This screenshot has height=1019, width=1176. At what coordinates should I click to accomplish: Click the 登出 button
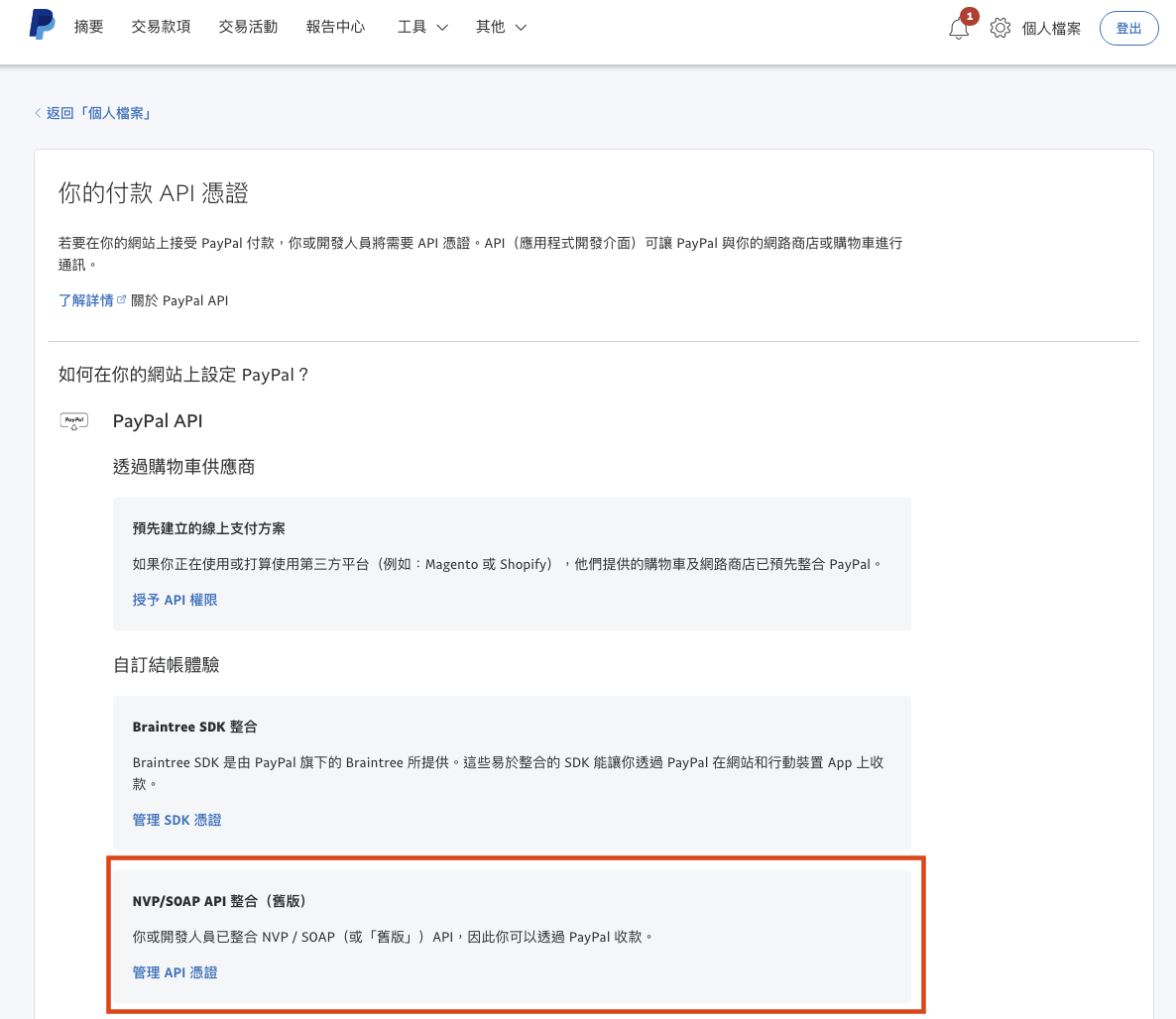point(1128,29)
